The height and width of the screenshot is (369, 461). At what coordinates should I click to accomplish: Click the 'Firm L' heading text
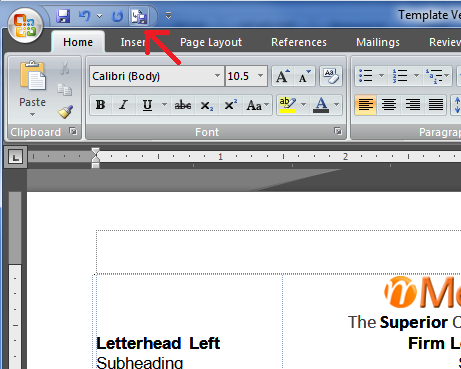[434, 343]
